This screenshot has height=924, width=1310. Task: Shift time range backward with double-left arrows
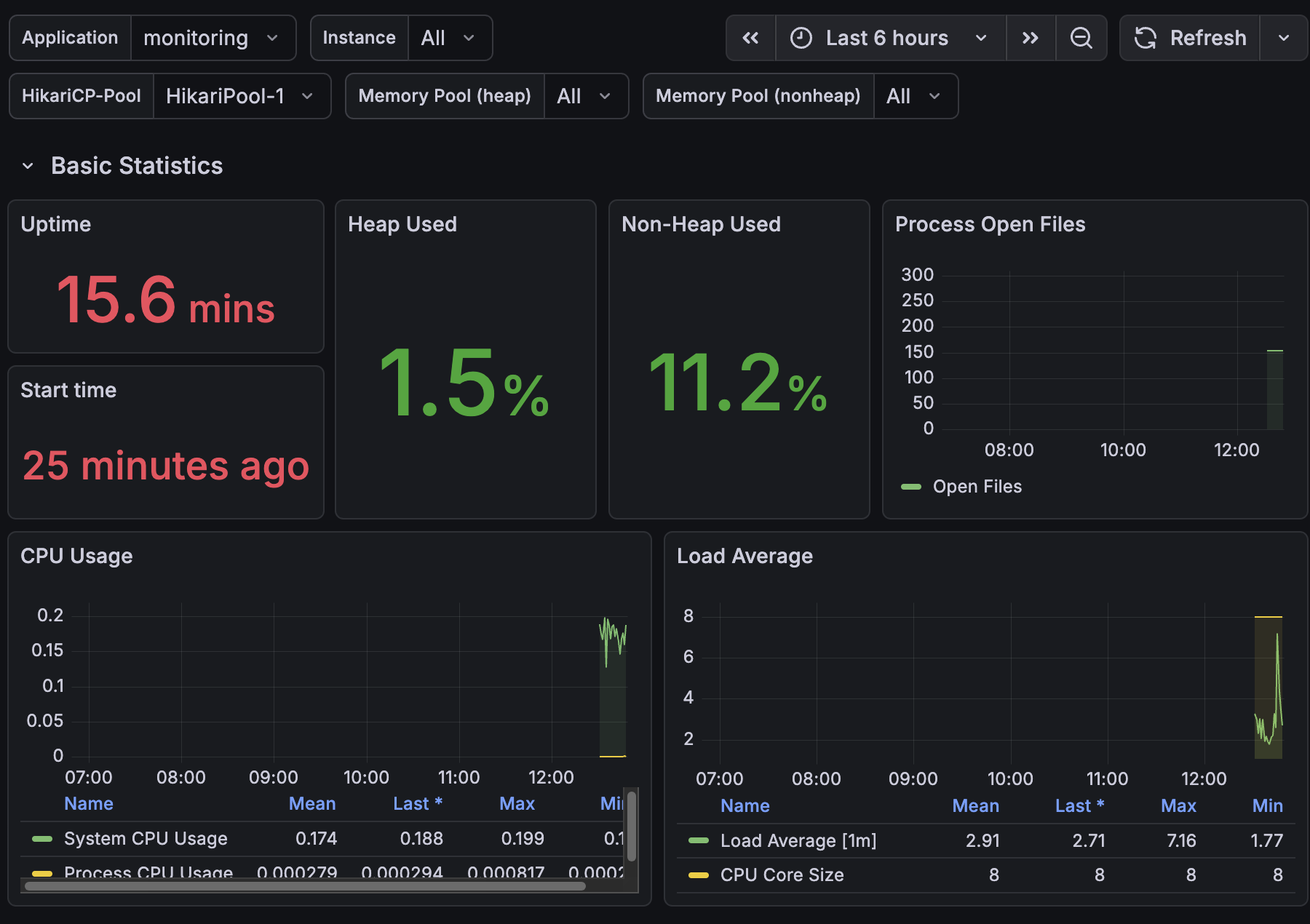[750, 38]
